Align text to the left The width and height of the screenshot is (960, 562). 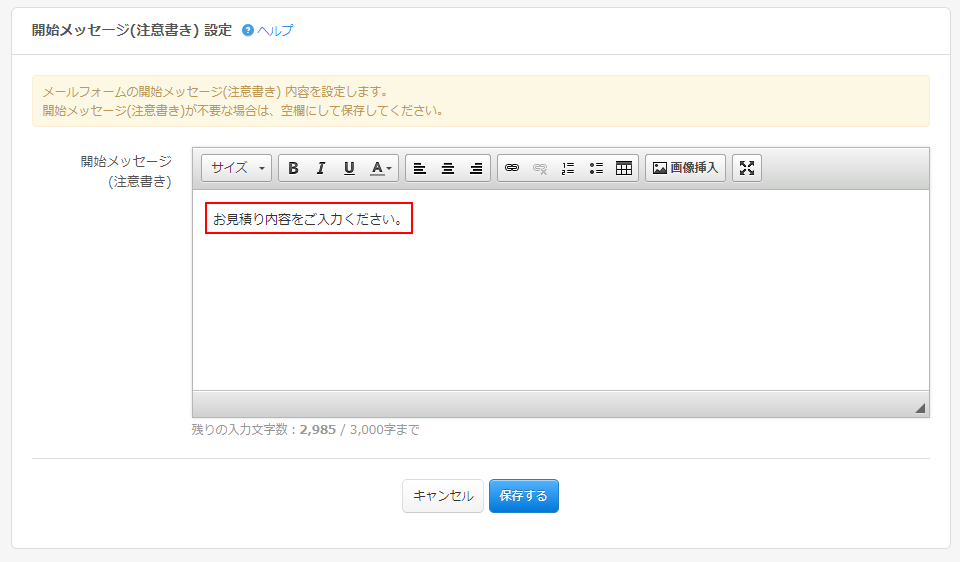click(x=420, y=168)
